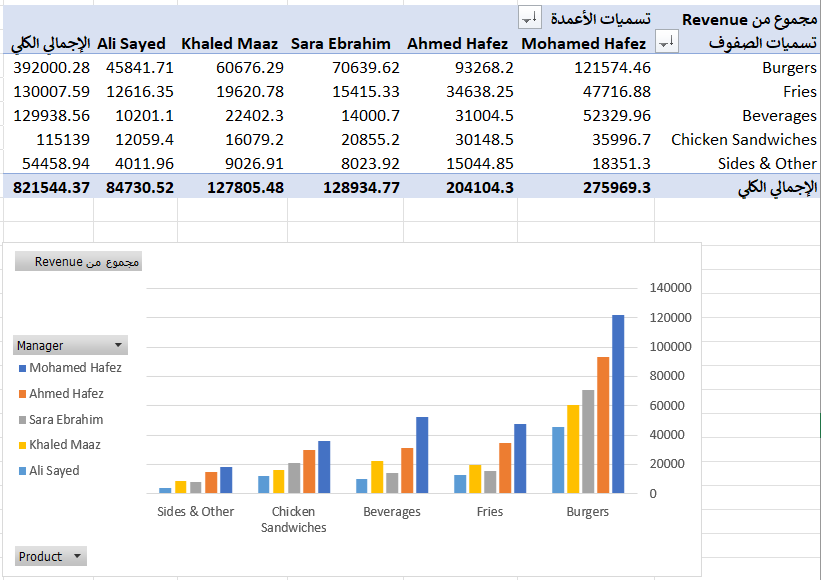Select the Beverages category axis label
821x580 pixels.
point(392,512)
